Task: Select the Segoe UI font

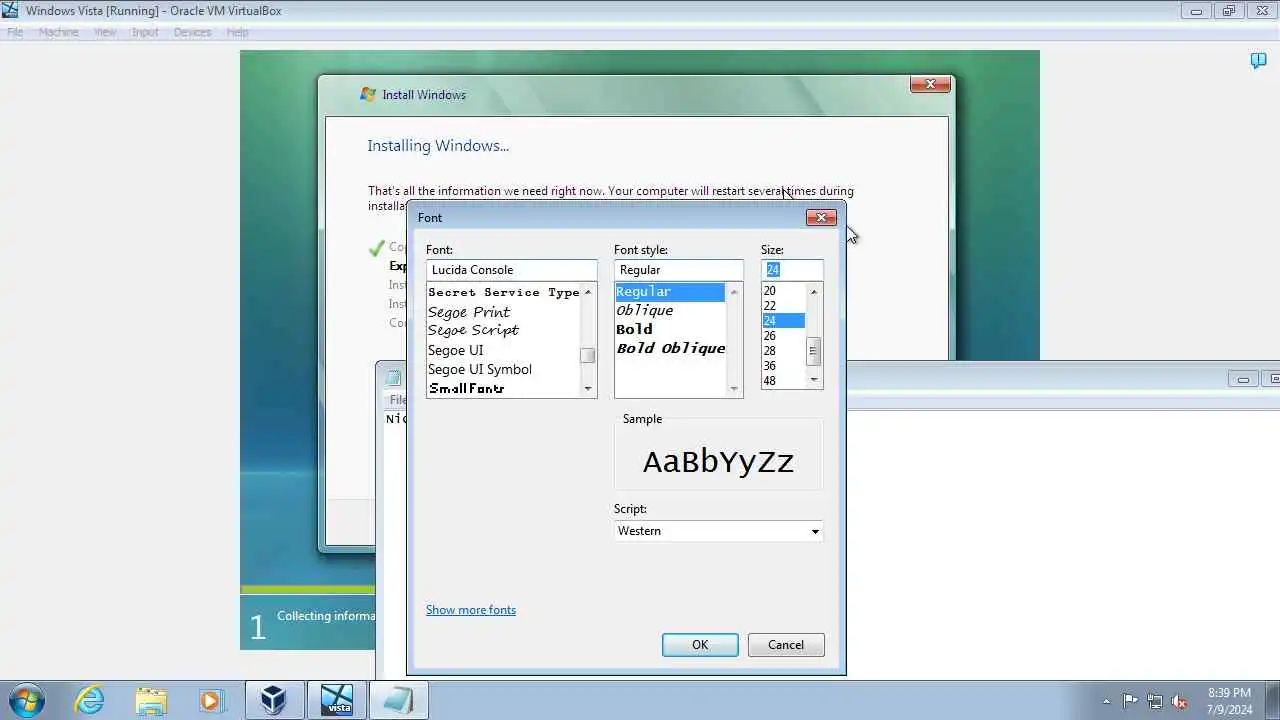Action: [x=503, y=350]
